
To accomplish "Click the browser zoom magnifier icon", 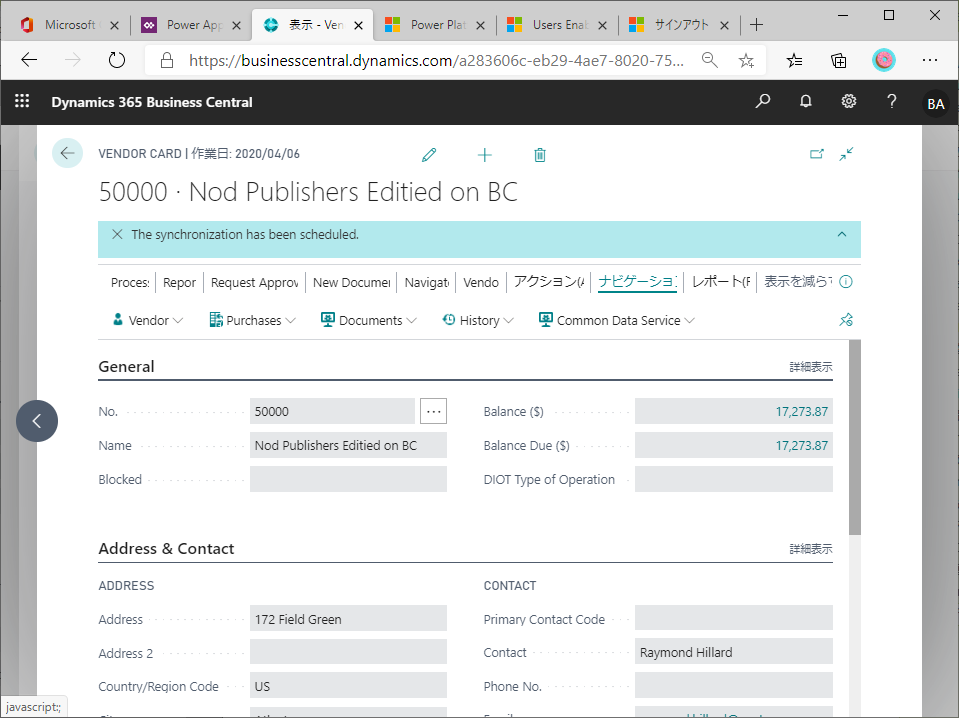I will 709,60.
